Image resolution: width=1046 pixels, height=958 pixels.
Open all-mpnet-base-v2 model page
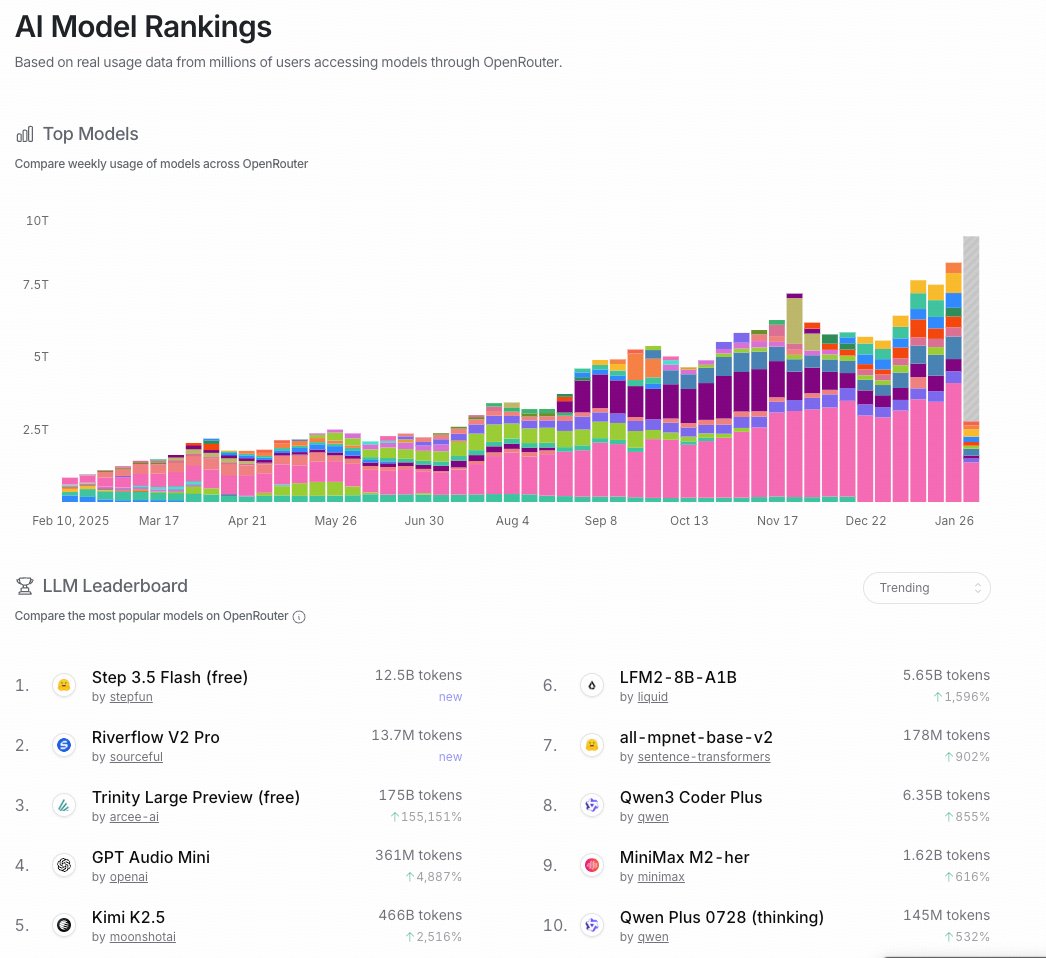(696, 737)
